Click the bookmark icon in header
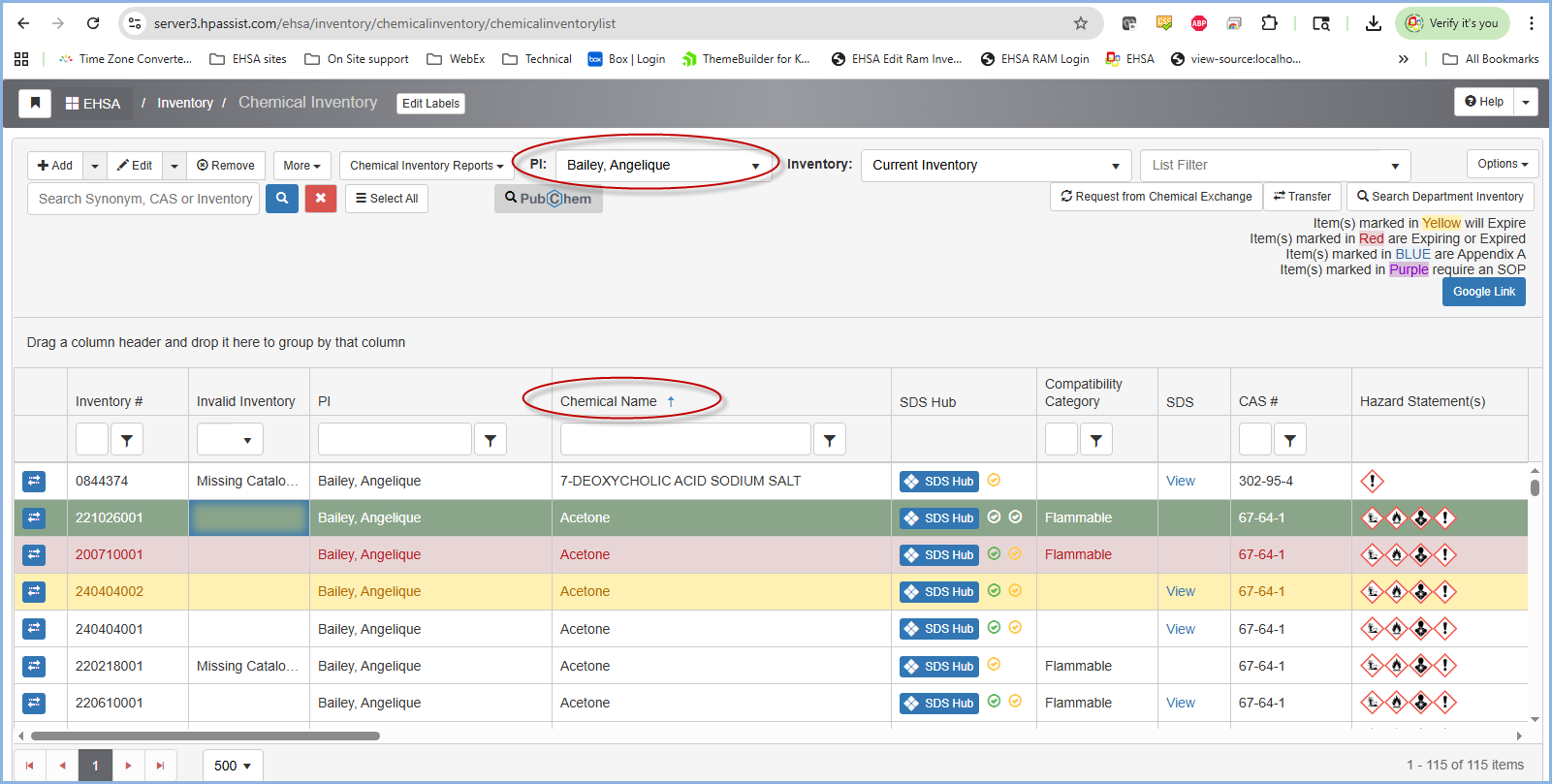Screen dimensions: 1552x784 (x=35, y=103)
